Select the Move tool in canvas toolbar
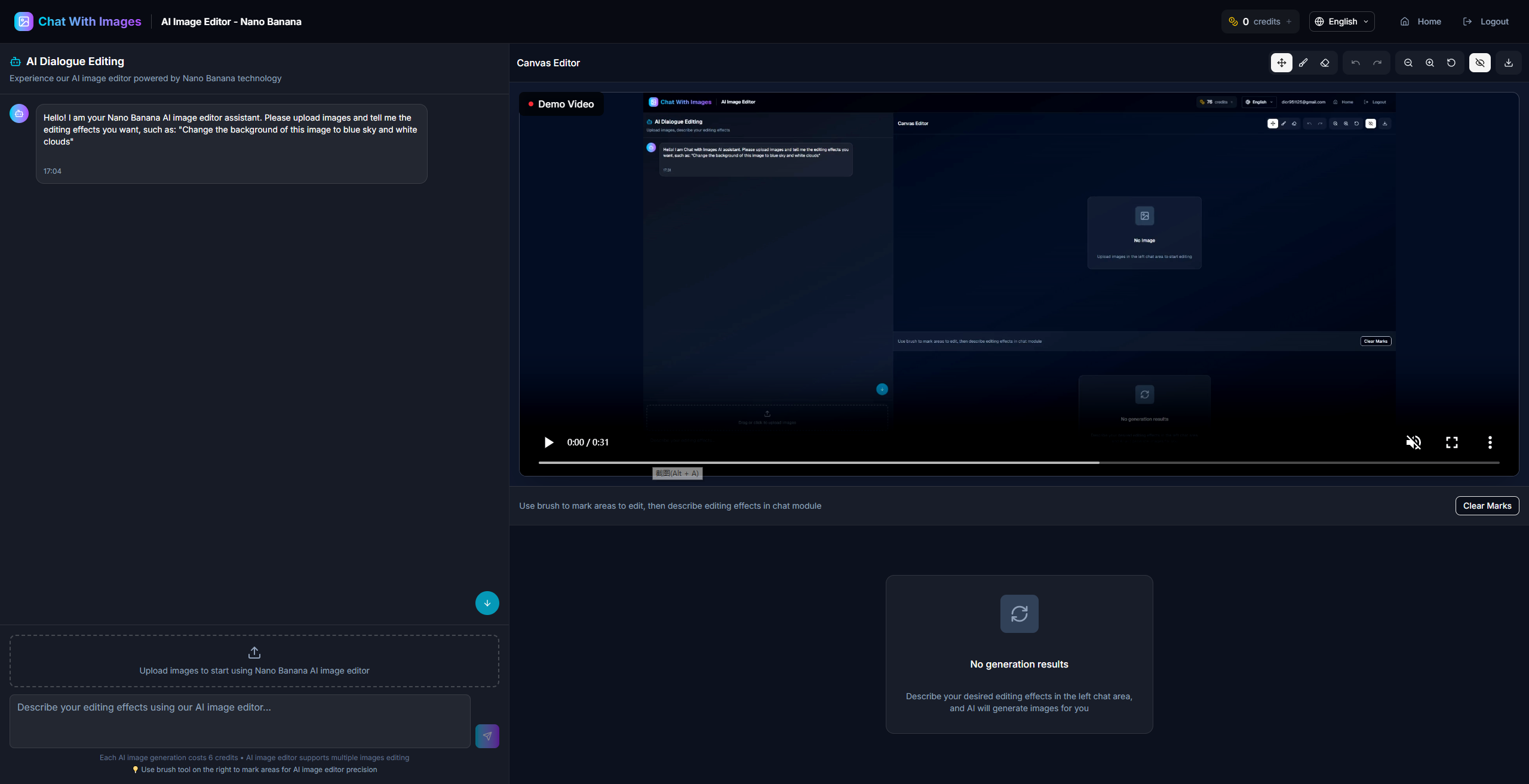Viewport: 1529px width, 784px height. pyautogui.click(x=1281, y=63)
